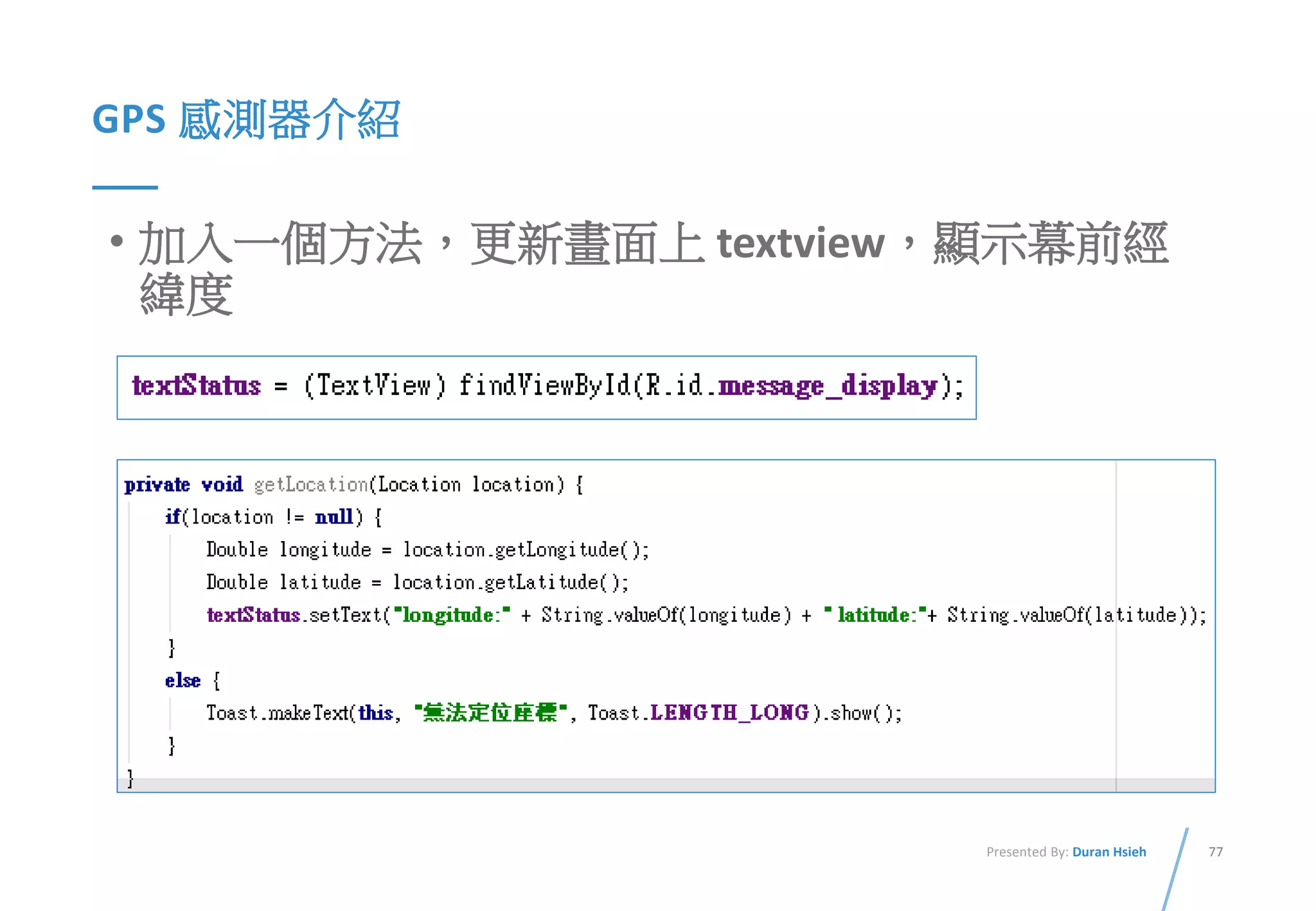1316x911 pixels.
Task: Click the Duran Hsieh presenter name
Action: [x=1108, y=852]
